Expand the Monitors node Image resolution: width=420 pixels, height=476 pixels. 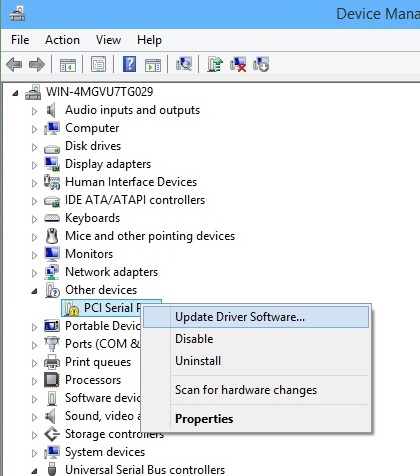(x=34, y=255)
